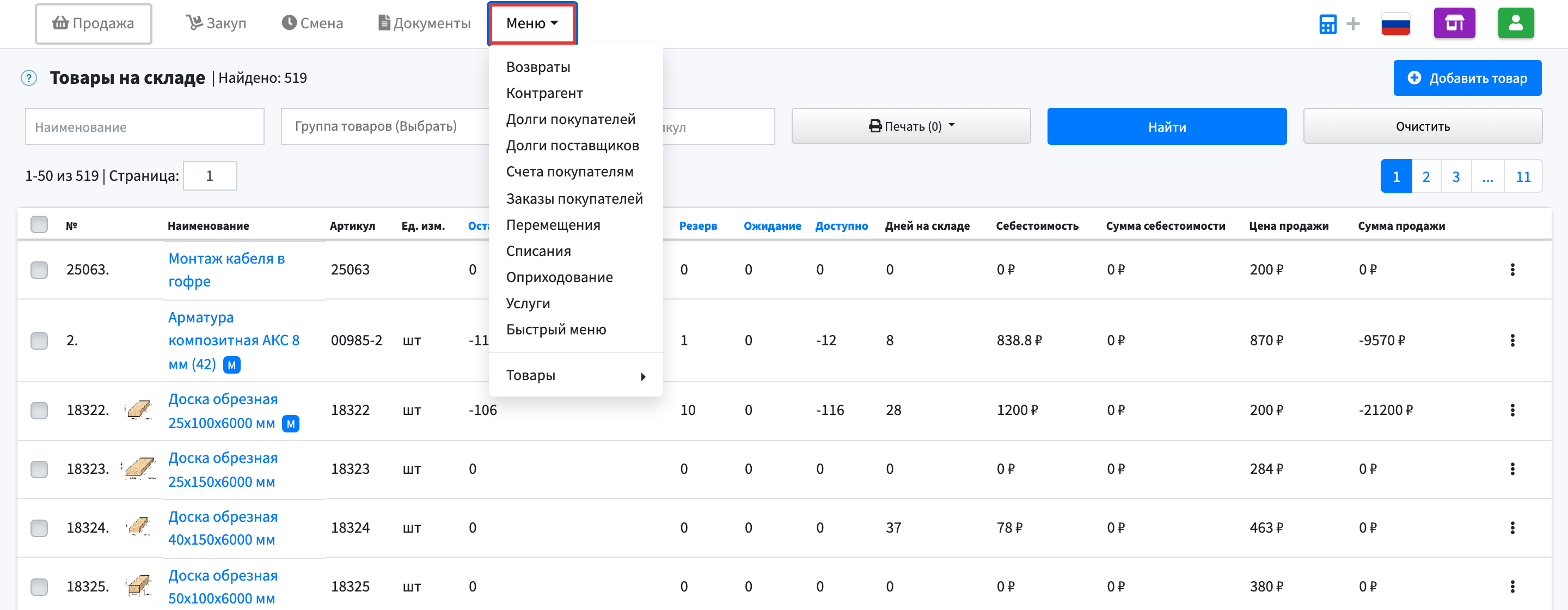Screen dimensions: 1568x610
Task: Check the box for row 25063
Action: click(x=40, y=270)
